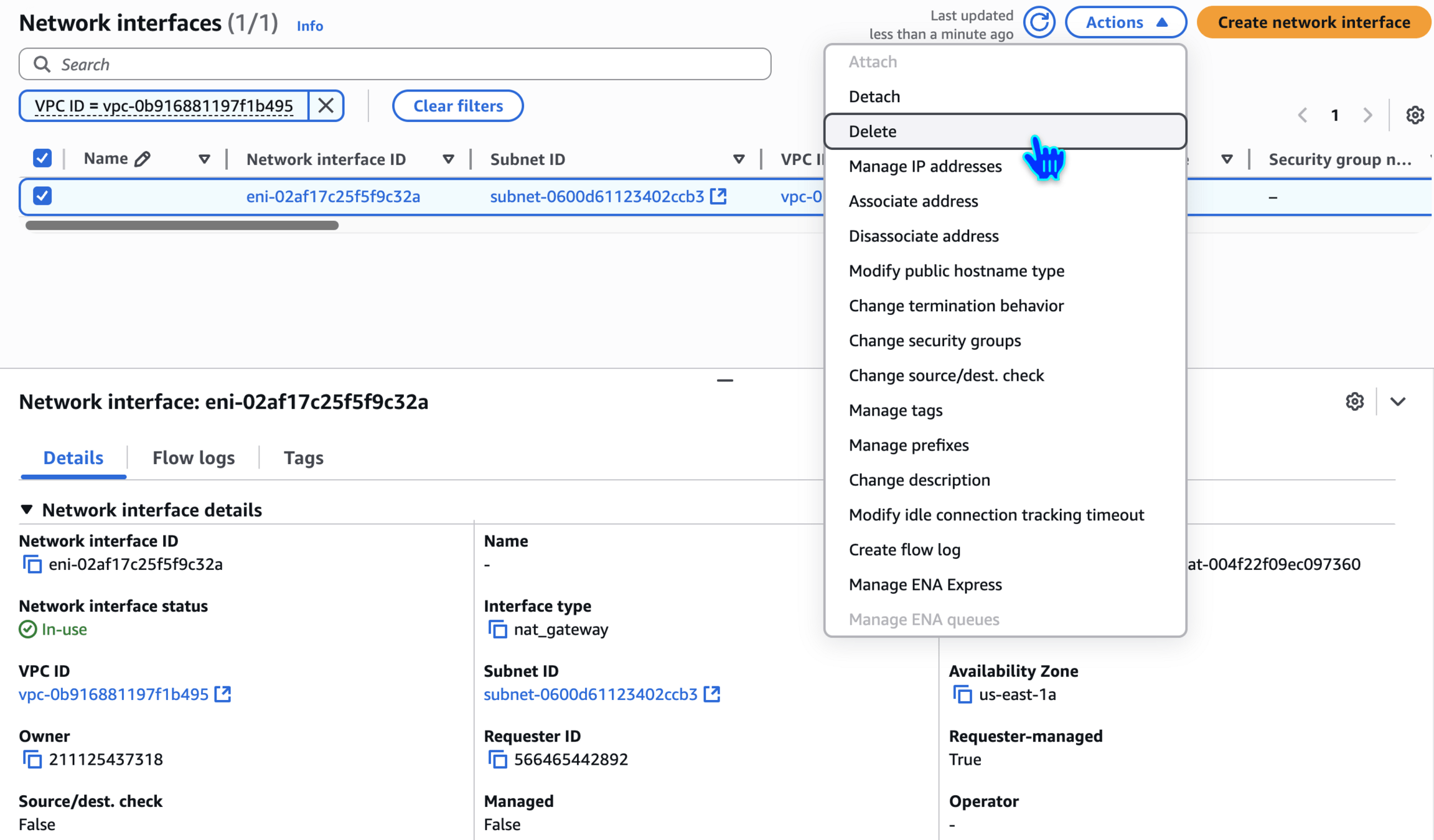1434x840 pixels.
Task: Open Subnet ID column sort dropdown
Action: pos(739,159)
